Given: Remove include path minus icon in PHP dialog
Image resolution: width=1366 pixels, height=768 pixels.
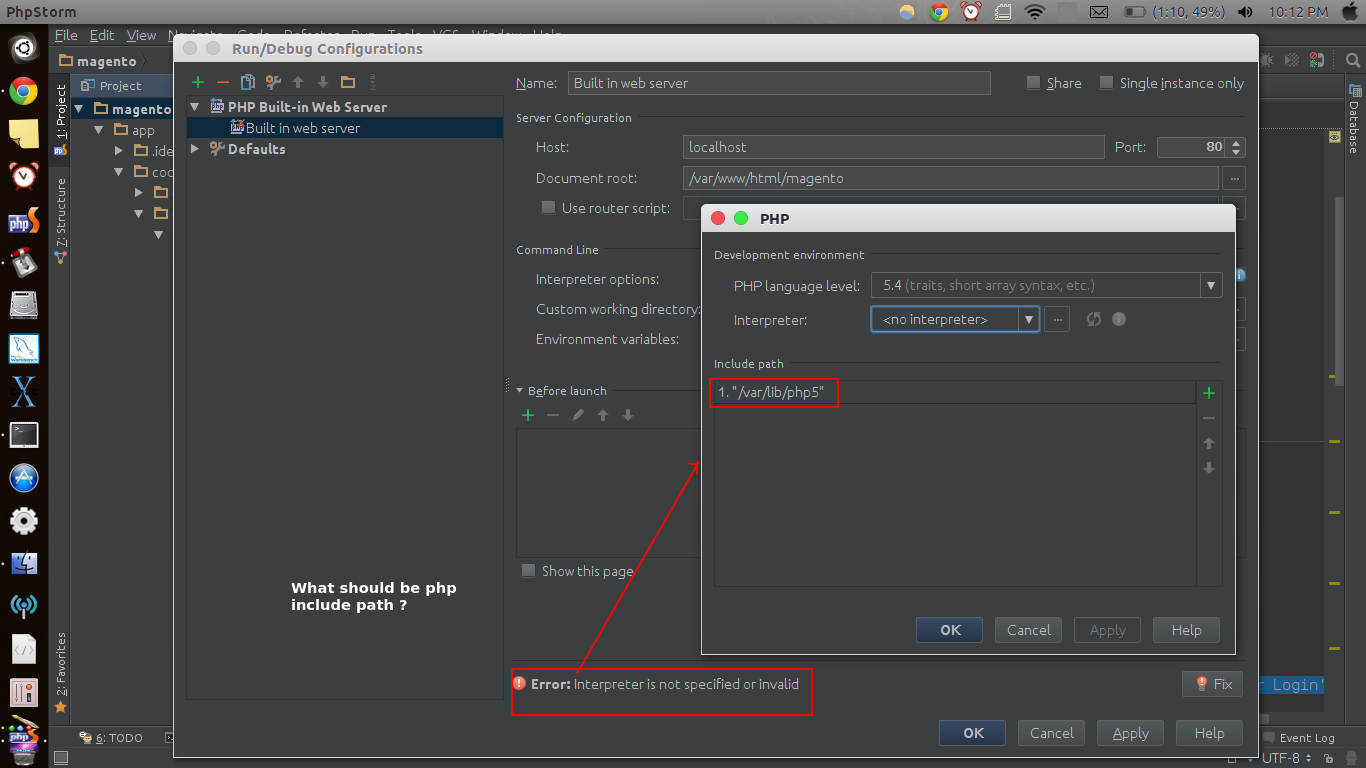Looking at the screenshot, I should pyautogui.click(x=1209, y=418).
